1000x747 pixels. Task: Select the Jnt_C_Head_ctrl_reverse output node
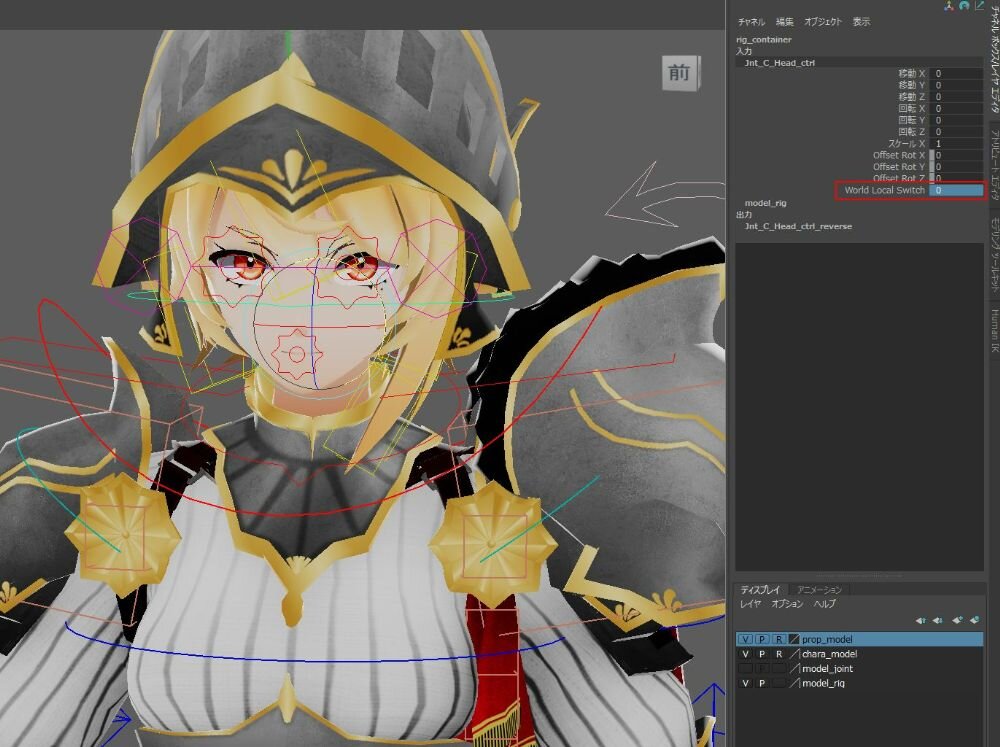798,226
